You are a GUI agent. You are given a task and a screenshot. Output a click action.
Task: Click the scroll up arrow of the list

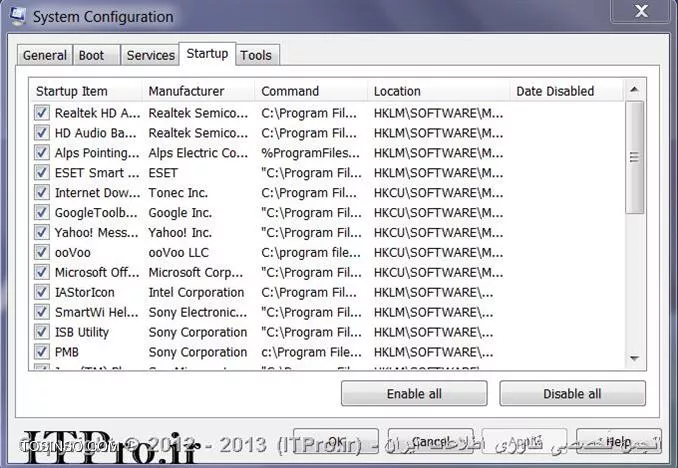click(x=634, y=90)
